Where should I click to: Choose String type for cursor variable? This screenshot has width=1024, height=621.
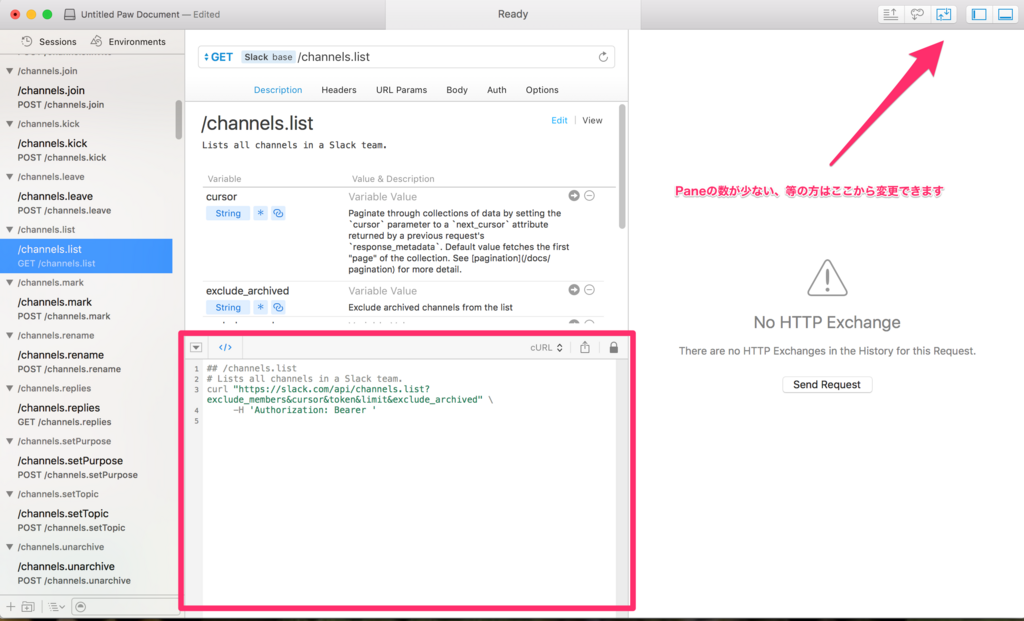(x=228, y=213)
